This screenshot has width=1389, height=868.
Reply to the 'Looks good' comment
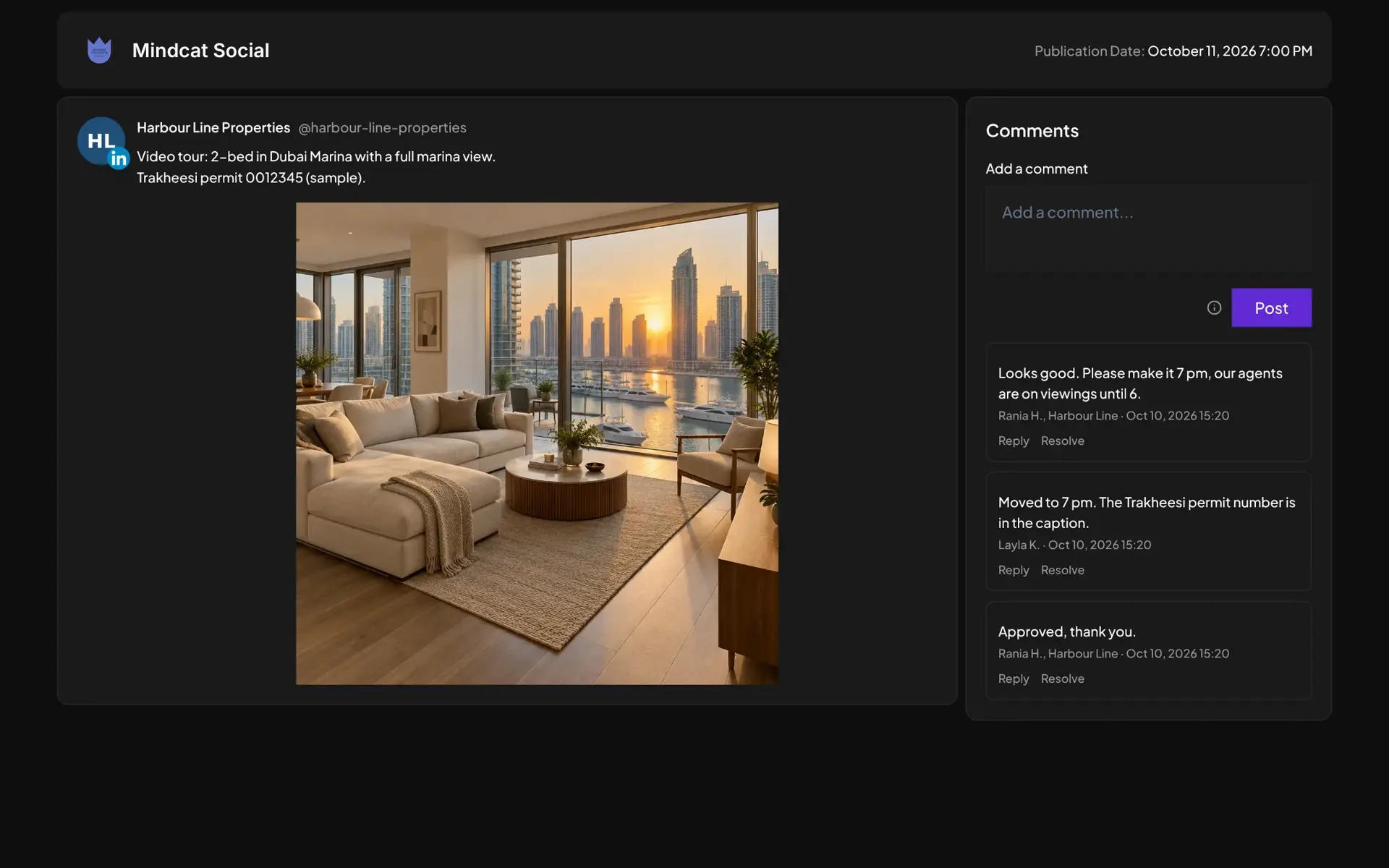point(1013,441)
